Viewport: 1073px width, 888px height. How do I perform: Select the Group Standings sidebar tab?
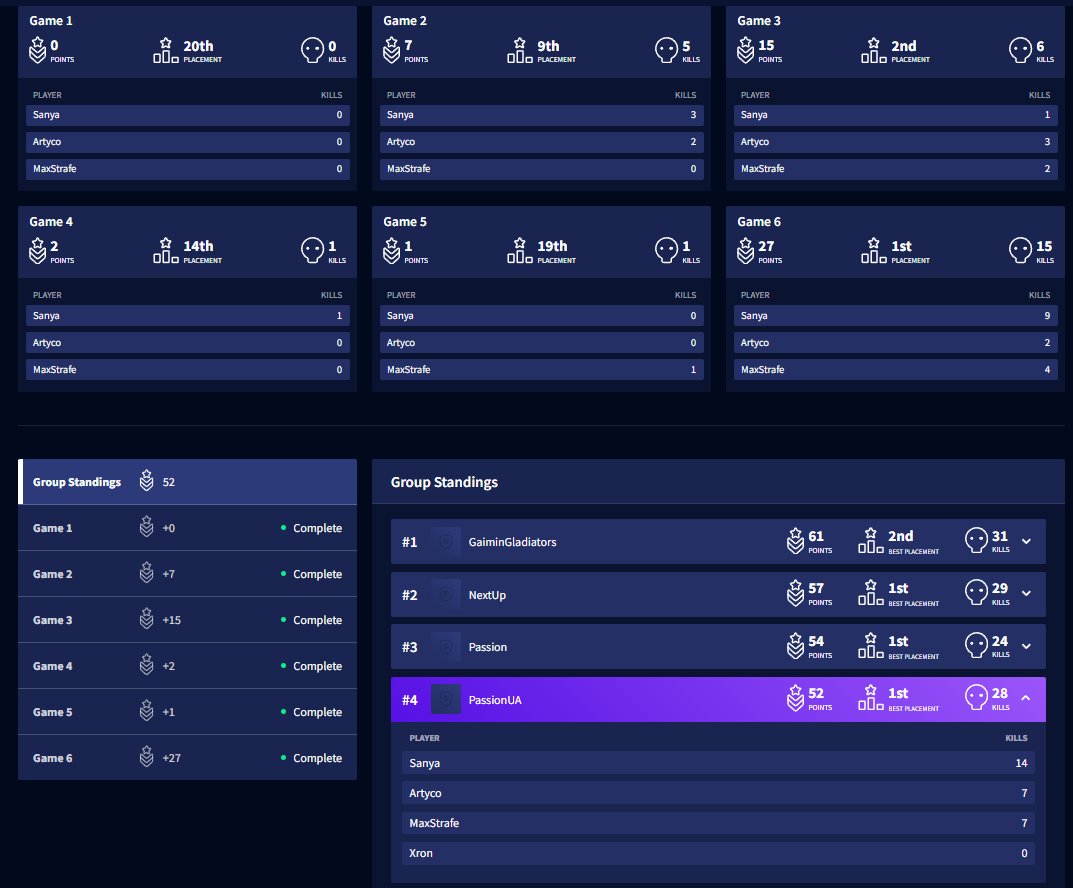188,482
